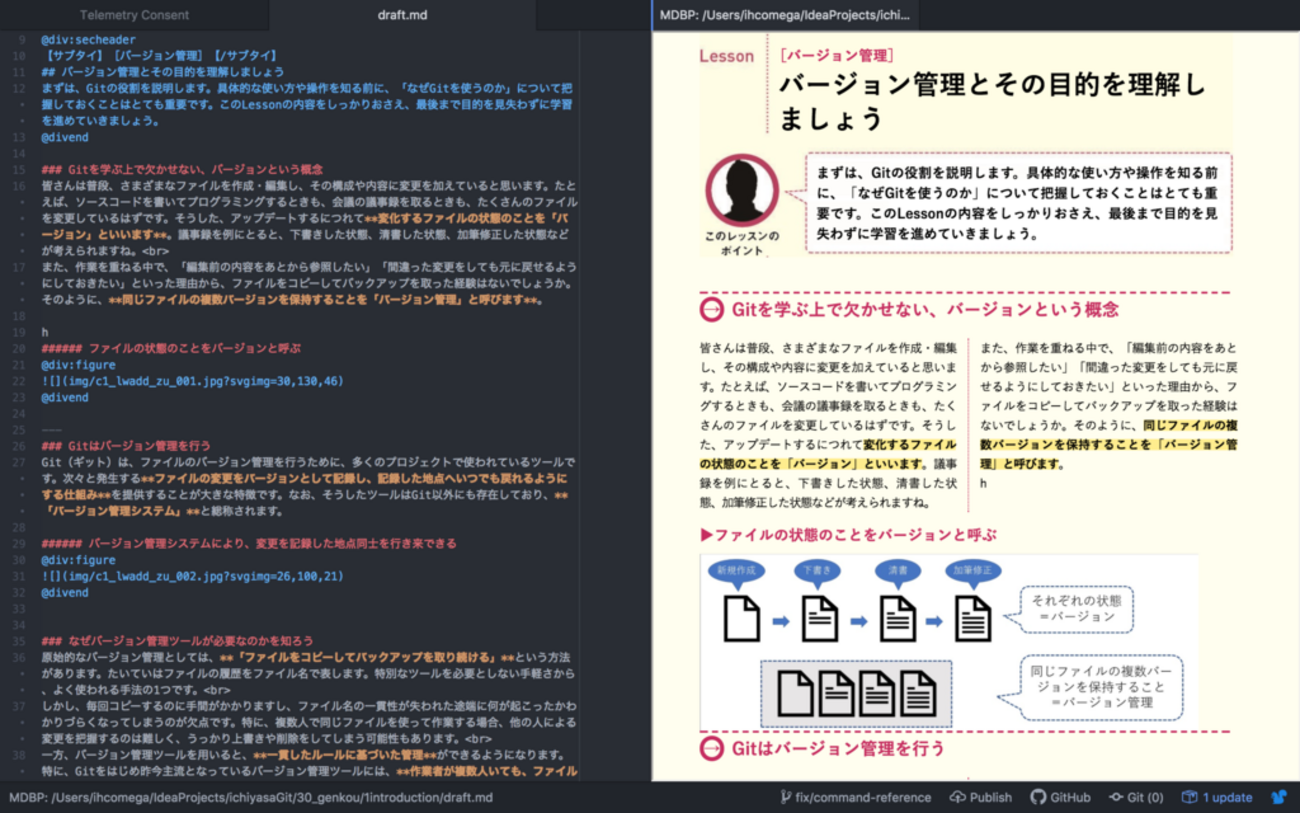This screenshot has height=813, width=1300.
Task: Click Publish in the status bar
Action: pyautogui.click(x=990, y=797)
